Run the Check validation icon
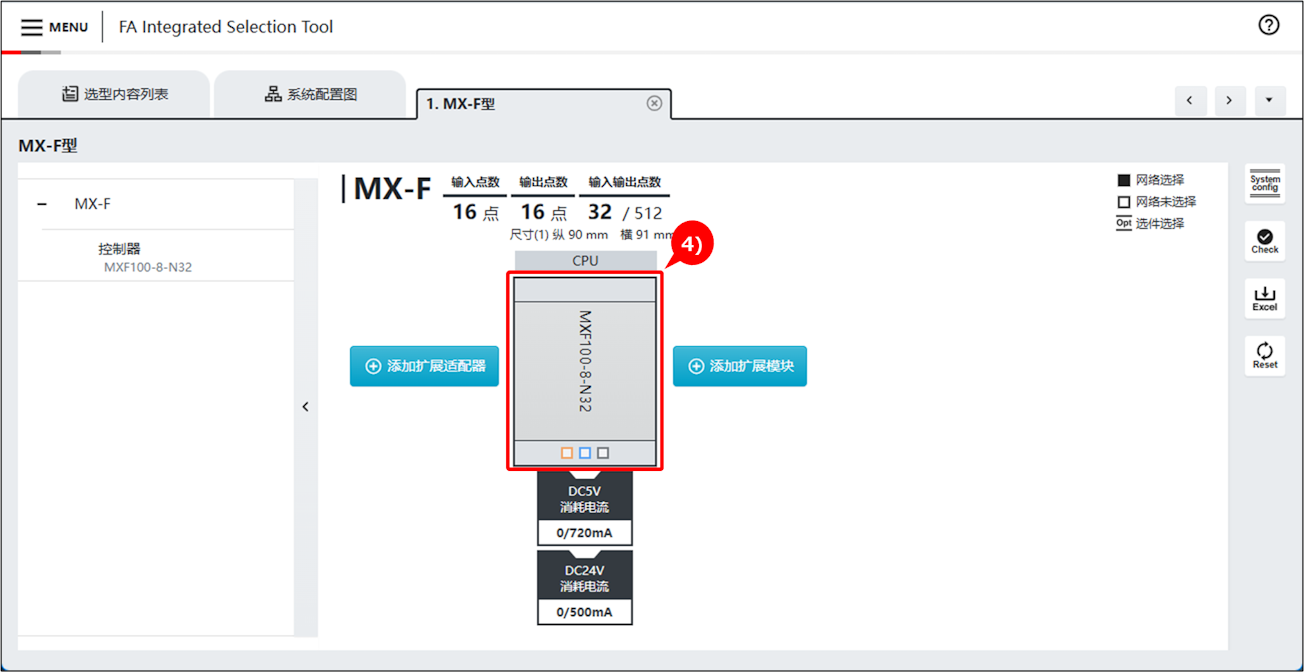Image resolution: width=1304 pixels, height=672 pixels. point(1264,241)
